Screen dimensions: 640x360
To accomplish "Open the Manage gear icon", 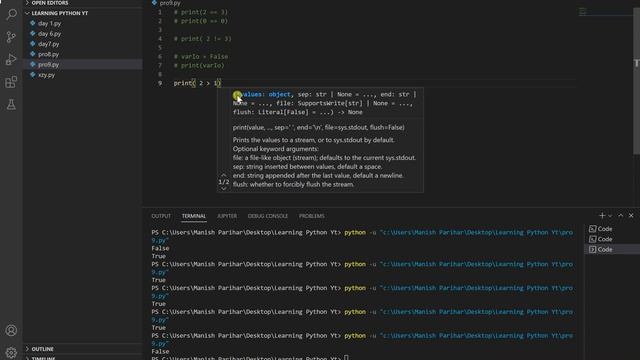I will 11,353.
